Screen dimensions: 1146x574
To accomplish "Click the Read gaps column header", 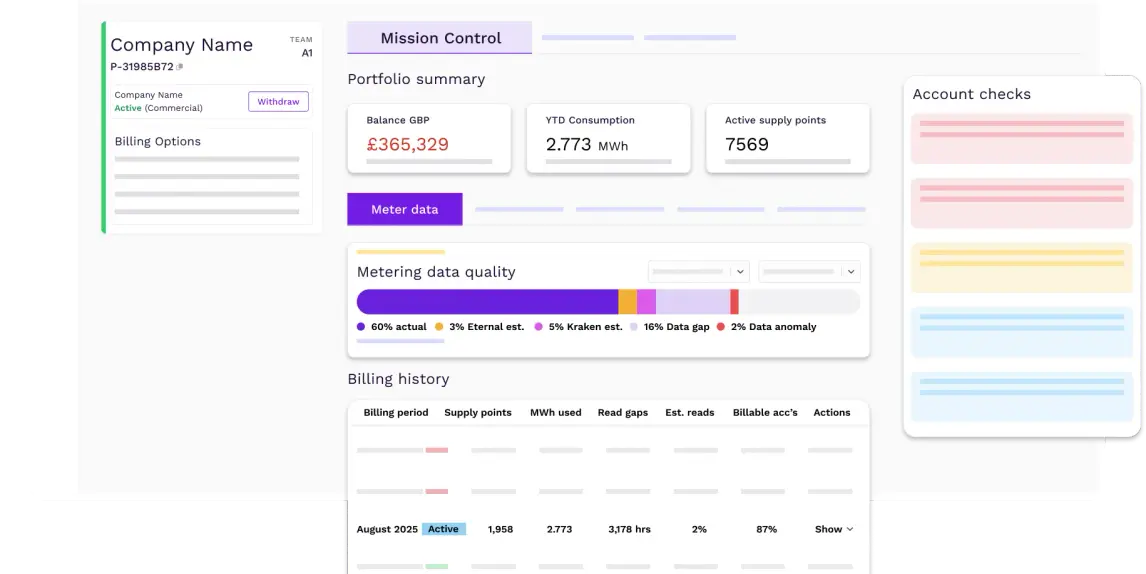I will coord(623,412).
